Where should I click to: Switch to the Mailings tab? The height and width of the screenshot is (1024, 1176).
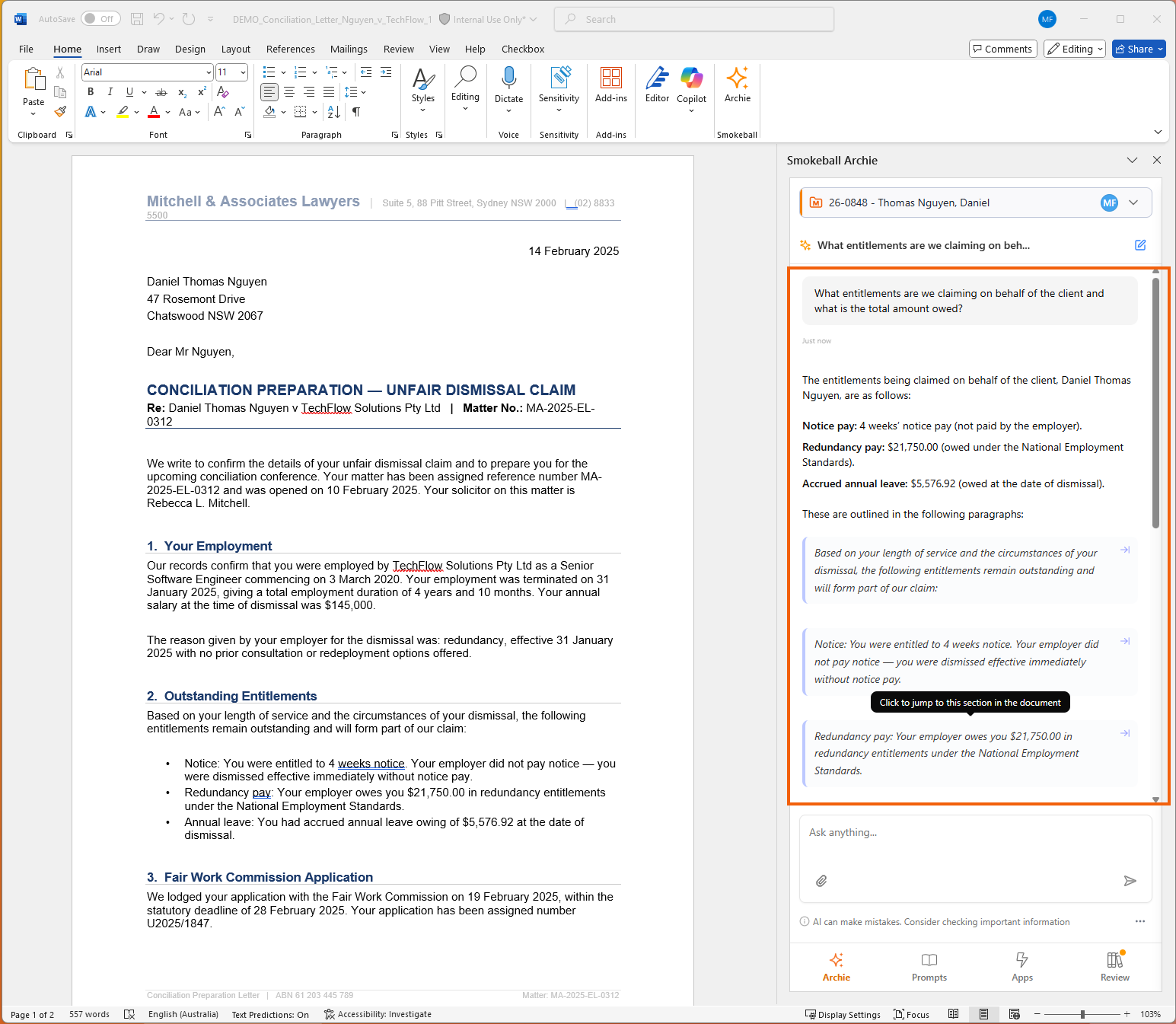(349, 49)
